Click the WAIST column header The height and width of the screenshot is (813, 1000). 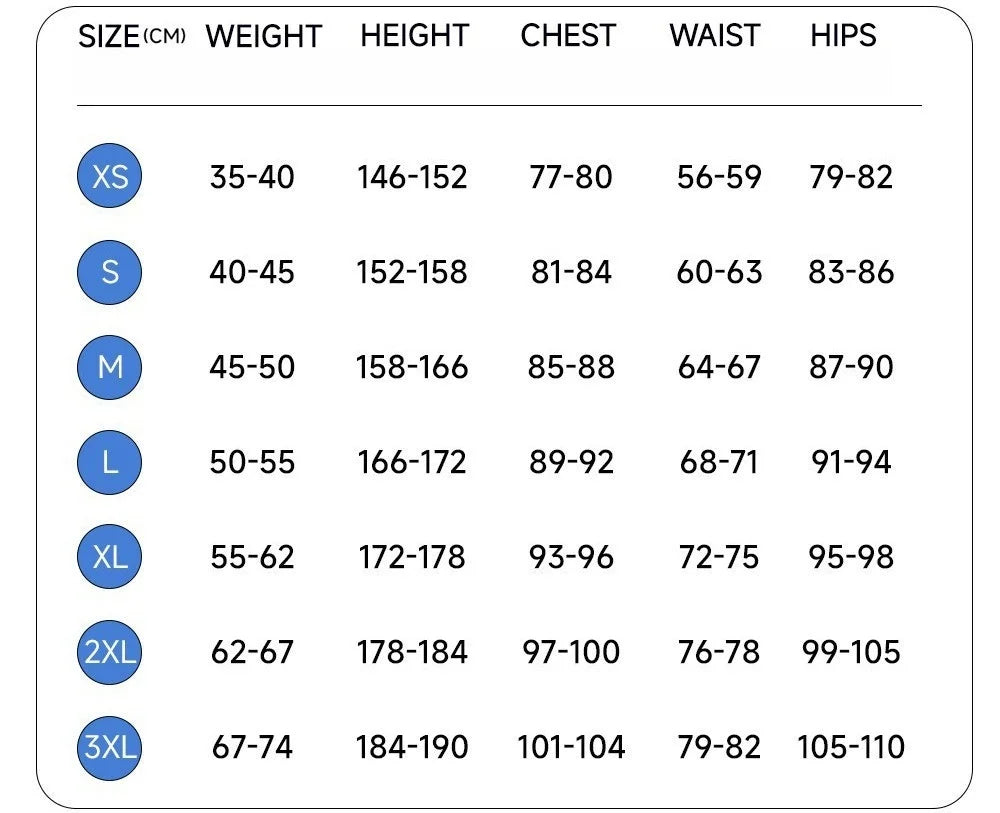[x=715, y=36]
